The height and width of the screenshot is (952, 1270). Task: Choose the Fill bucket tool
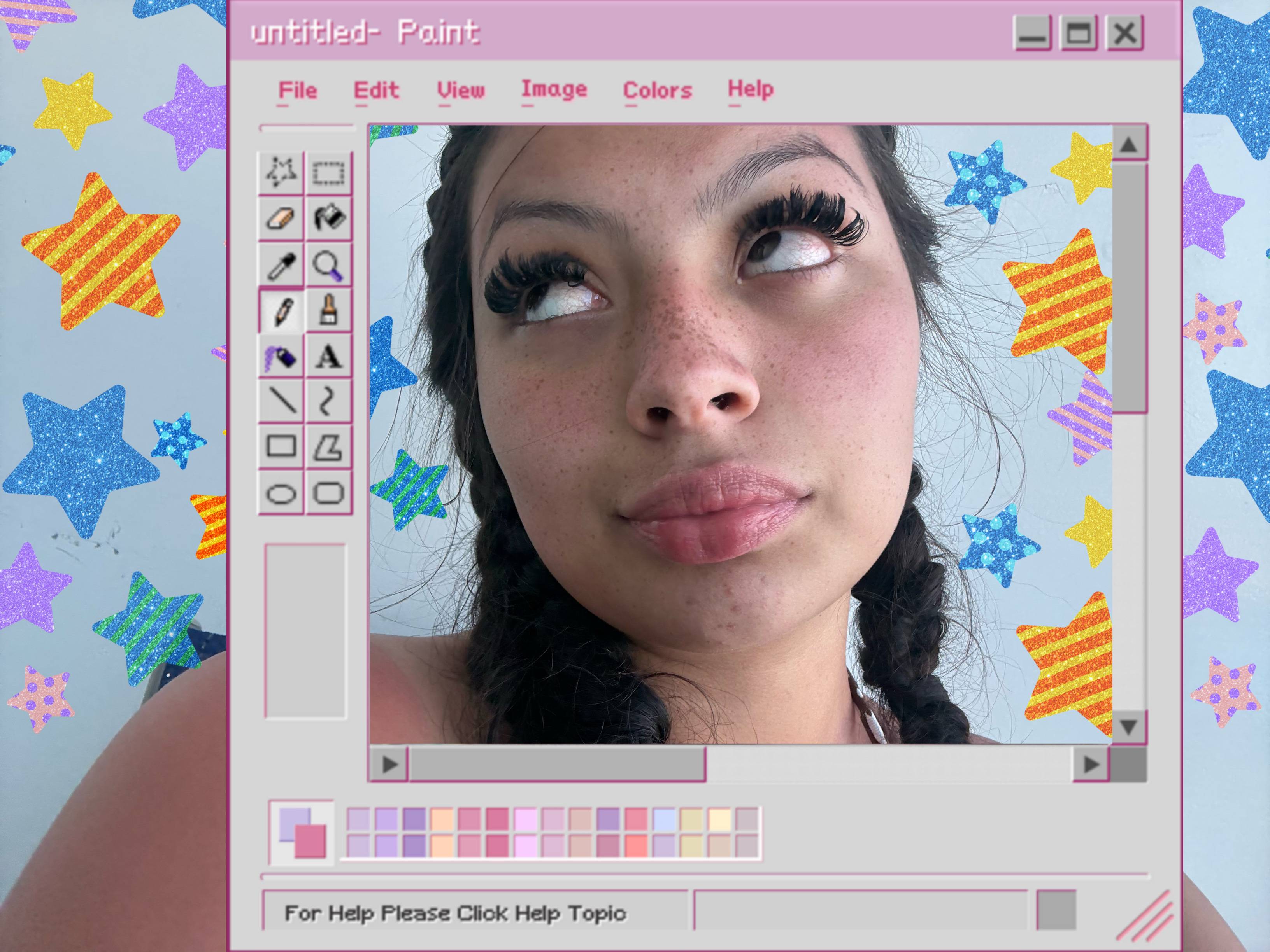click(x=328, y=218)
